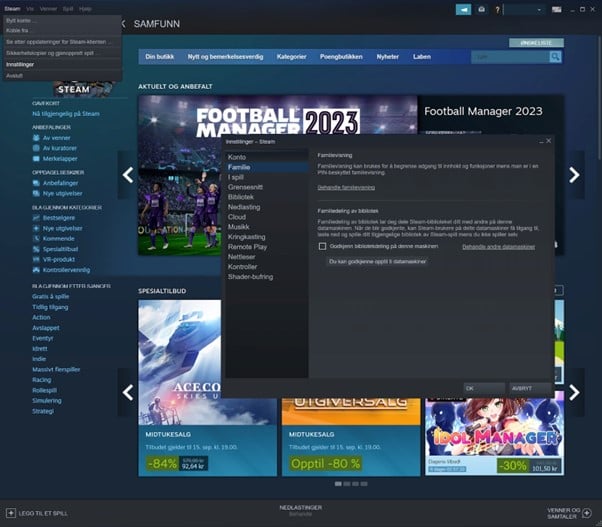602x527 pixels.
Task: Open Poengbutikken tab
Action: 341,57
